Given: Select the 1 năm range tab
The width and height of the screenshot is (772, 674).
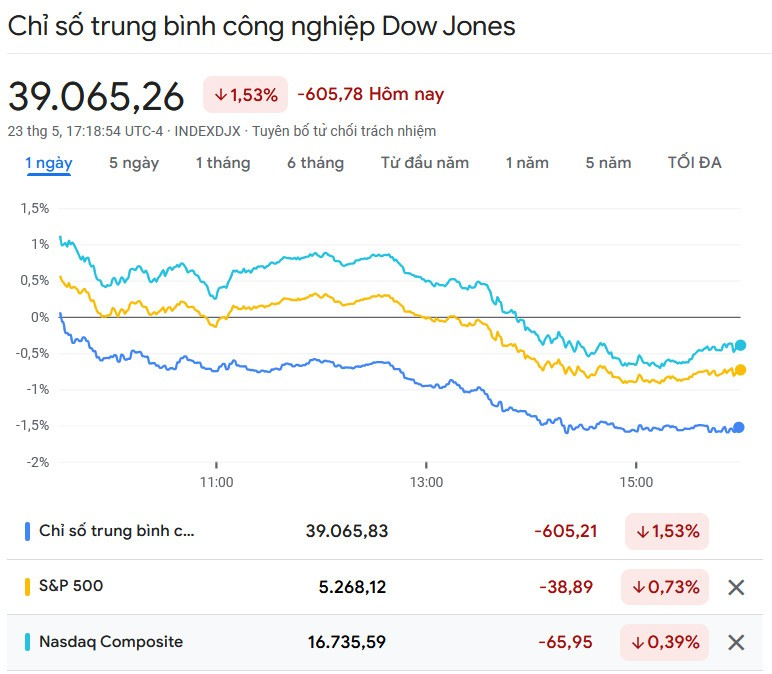Looking at the screenshot, I should (x=527, y=163).
